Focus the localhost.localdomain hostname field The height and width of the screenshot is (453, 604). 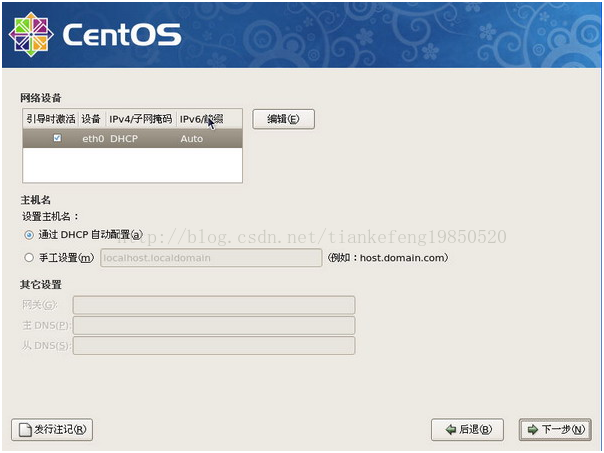click(211, 258)
